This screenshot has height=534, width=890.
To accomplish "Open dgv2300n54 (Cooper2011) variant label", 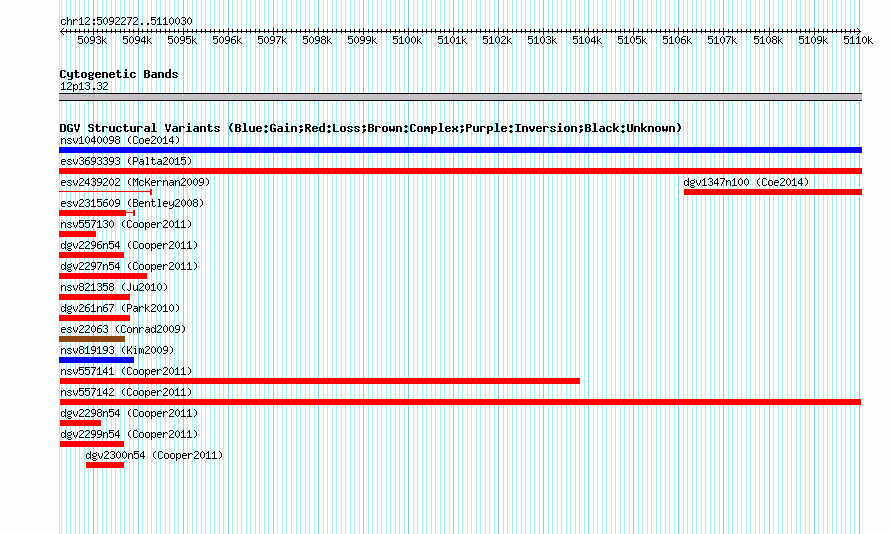I will (154, 455).
